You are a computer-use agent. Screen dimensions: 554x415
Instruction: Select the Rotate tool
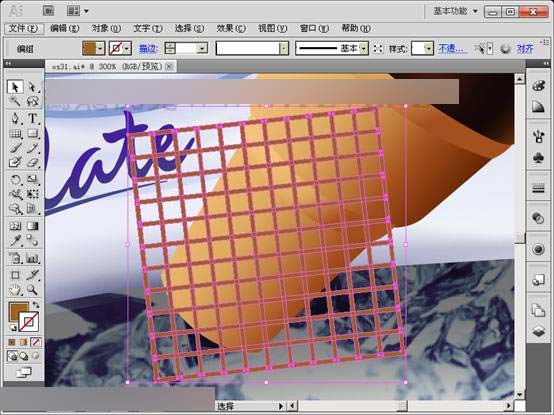coord(15,180)
